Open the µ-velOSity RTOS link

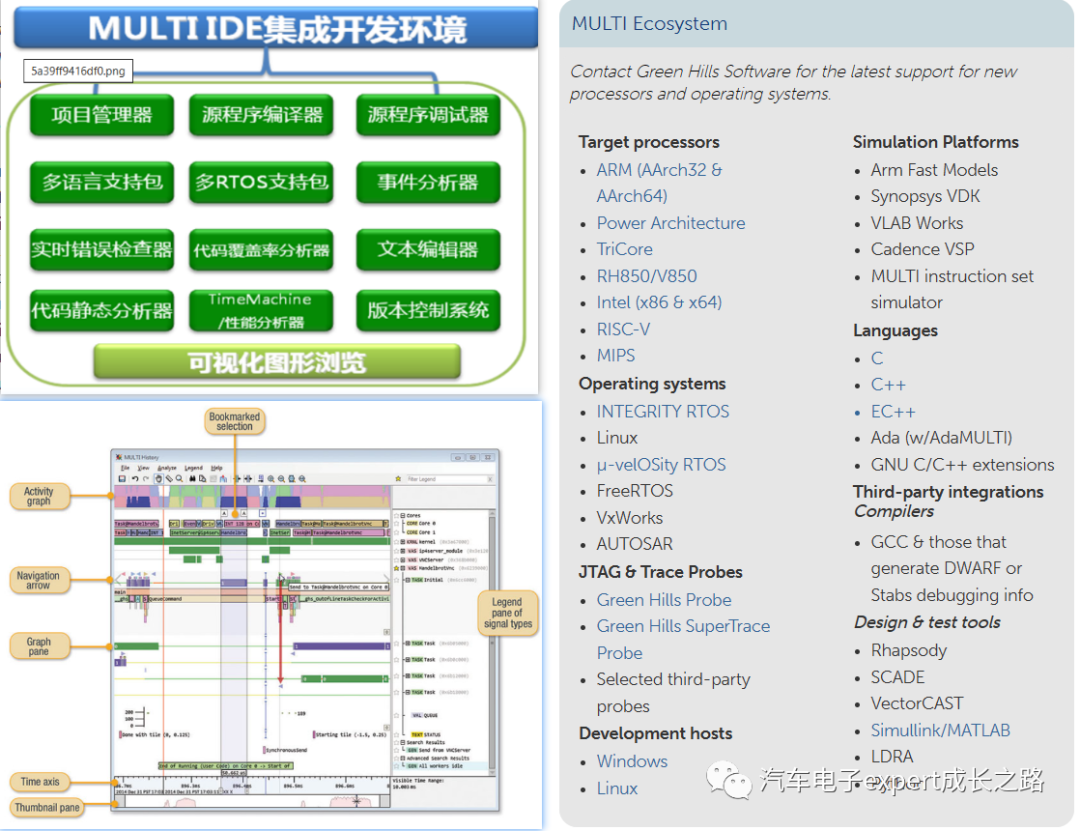(661, 464)
